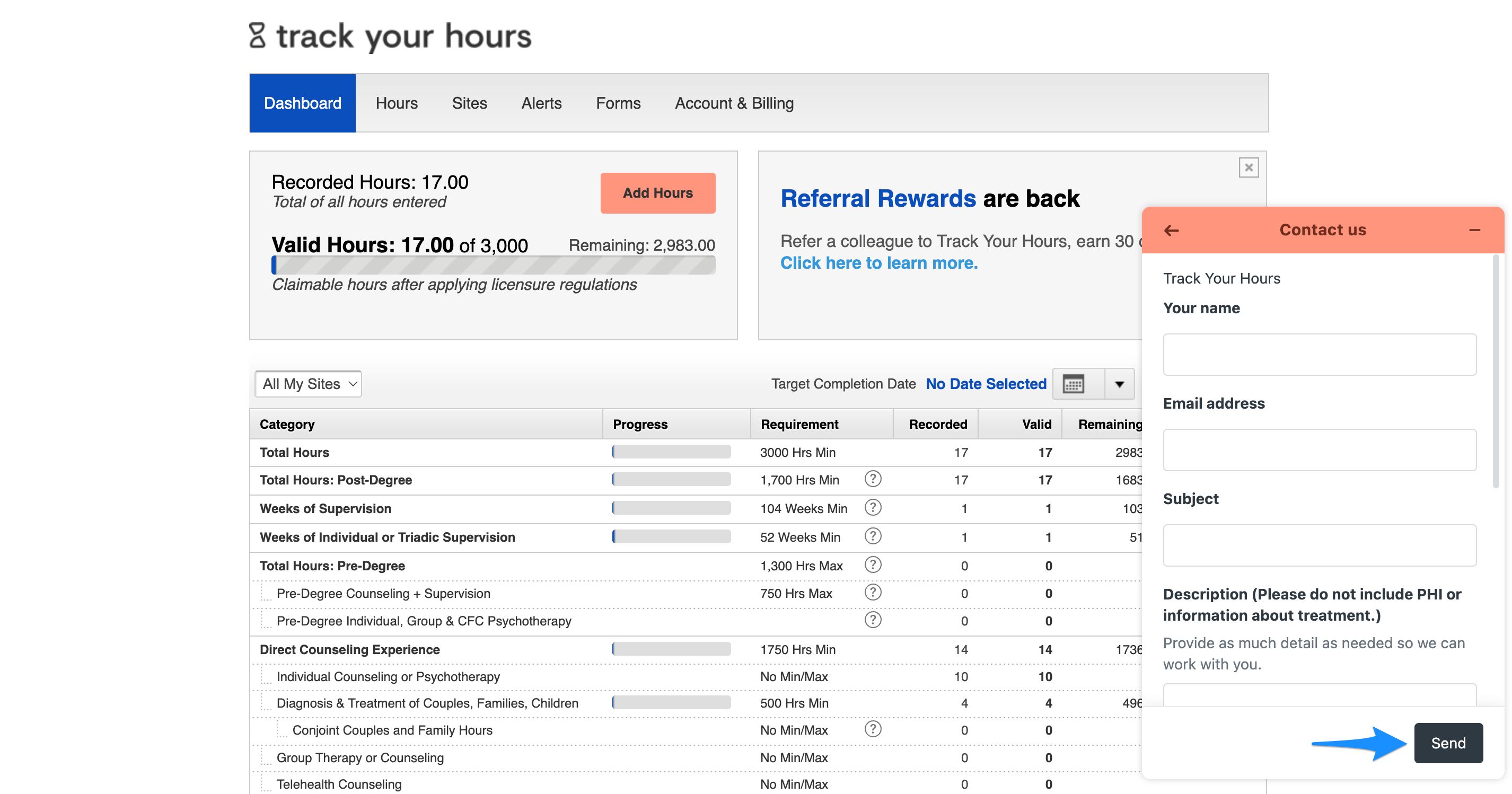This screenshot has width=1512, height=794.
Task: Click the hourglass logo icon
Action: click(x=257, y=35)
